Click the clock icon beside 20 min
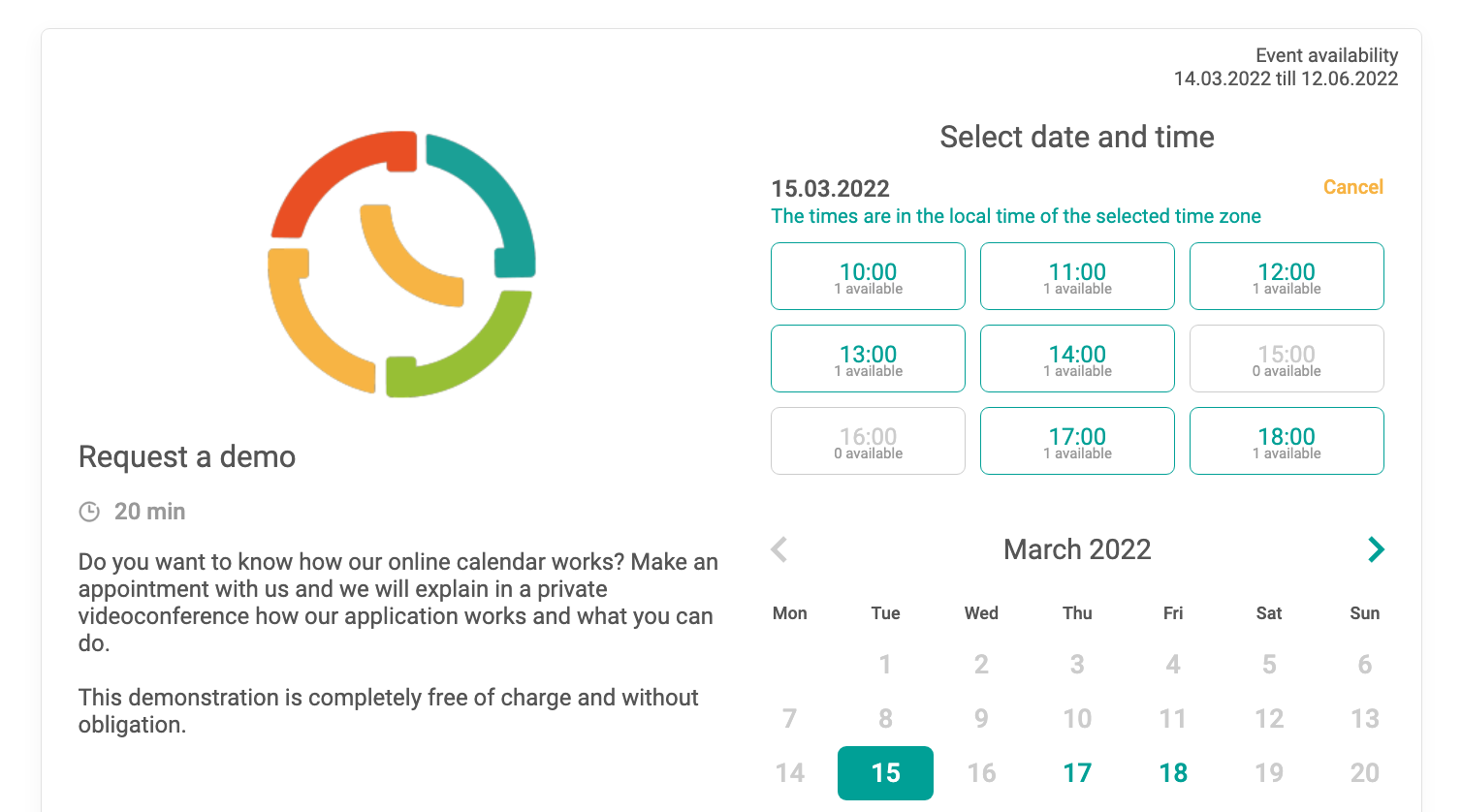Screen dimensions: 1462x812 pos(89,512)
